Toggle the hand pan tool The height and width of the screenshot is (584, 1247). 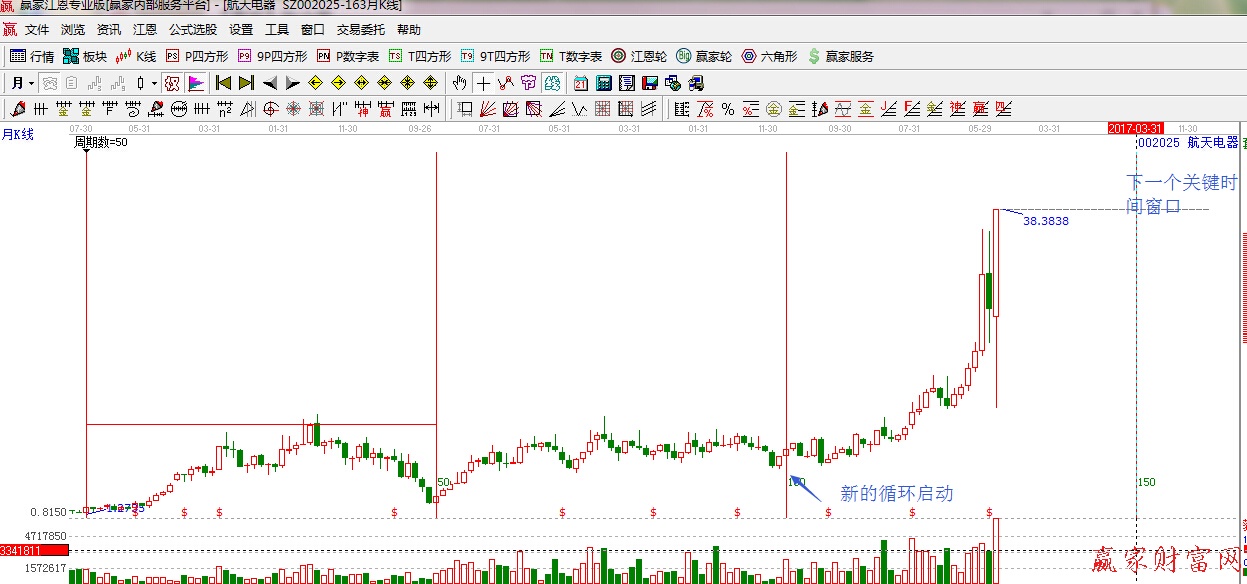459,83
